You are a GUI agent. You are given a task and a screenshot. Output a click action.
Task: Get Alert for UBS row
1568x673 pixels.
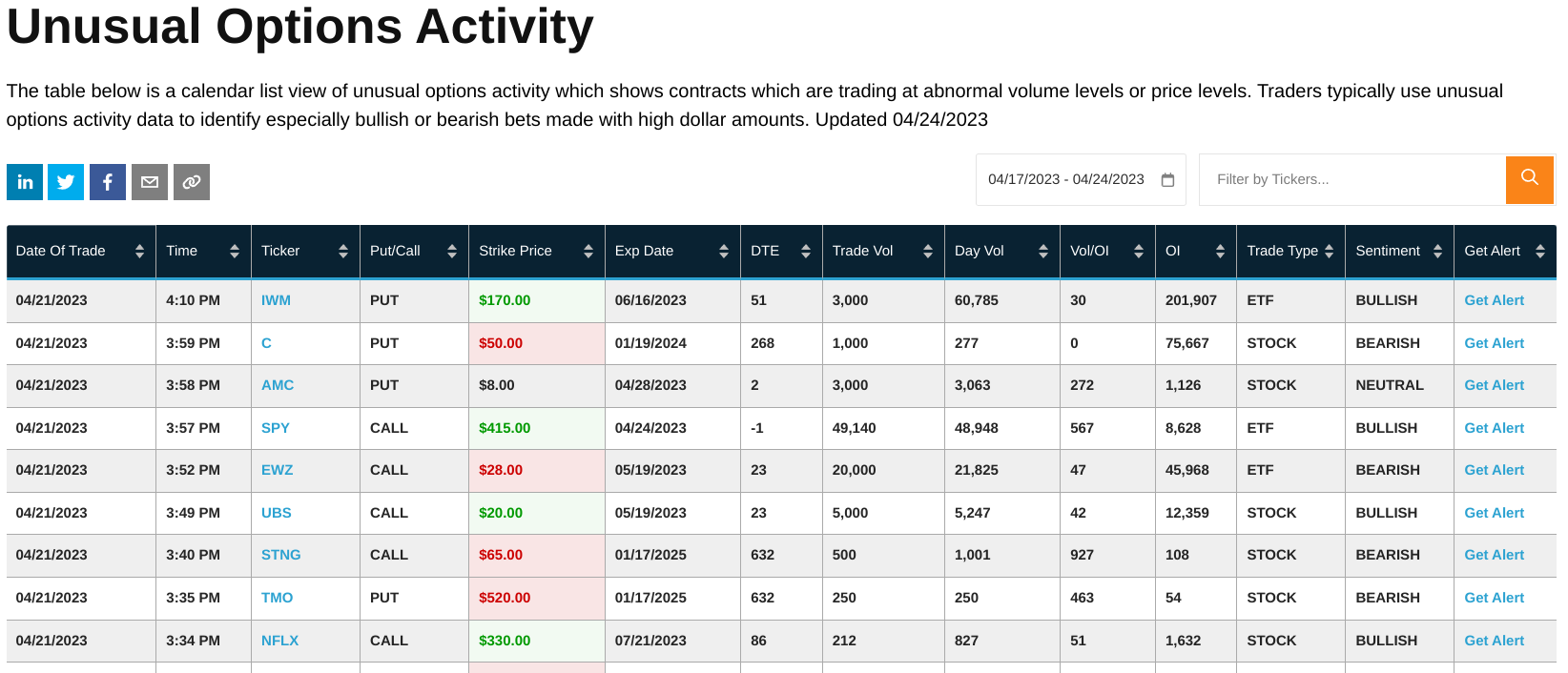pos(1495,513)
